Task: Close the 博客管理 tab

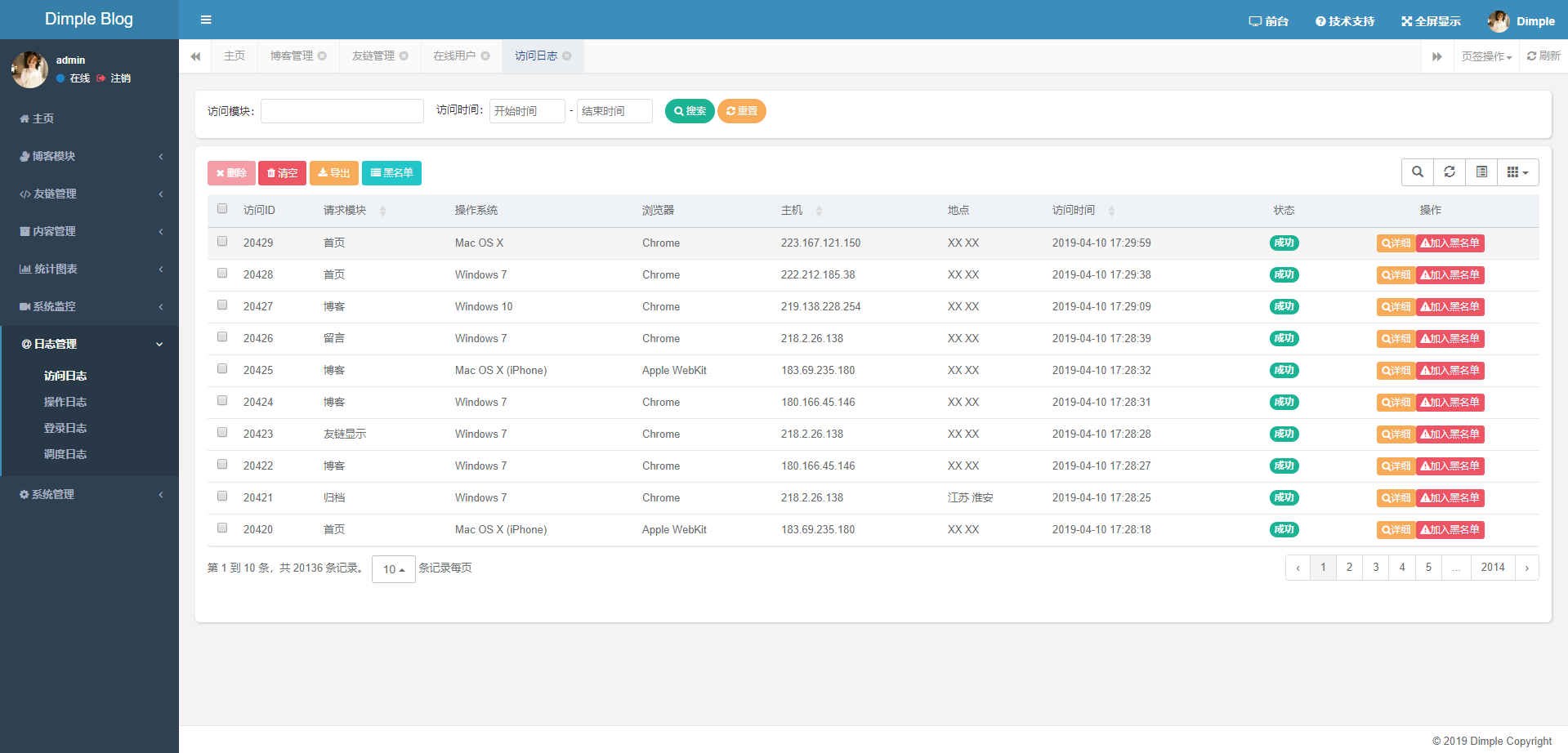Action: click(x=322, y=56)
